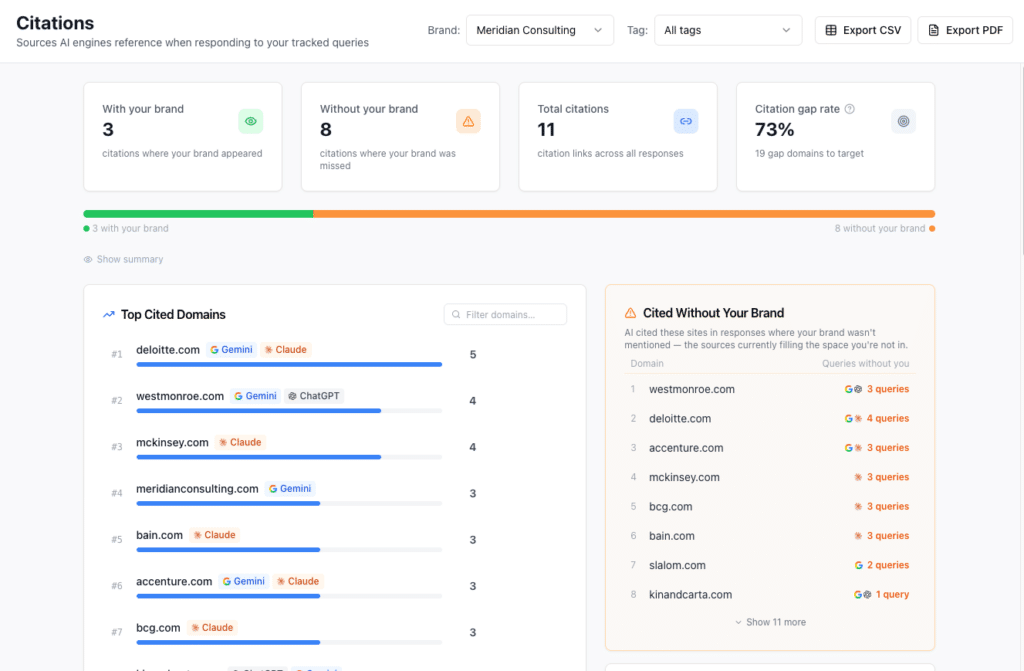This screenshot has width=1024, height=671.
Task: Open 1 query link for kinandcarta.com
Action: point(892,595)
